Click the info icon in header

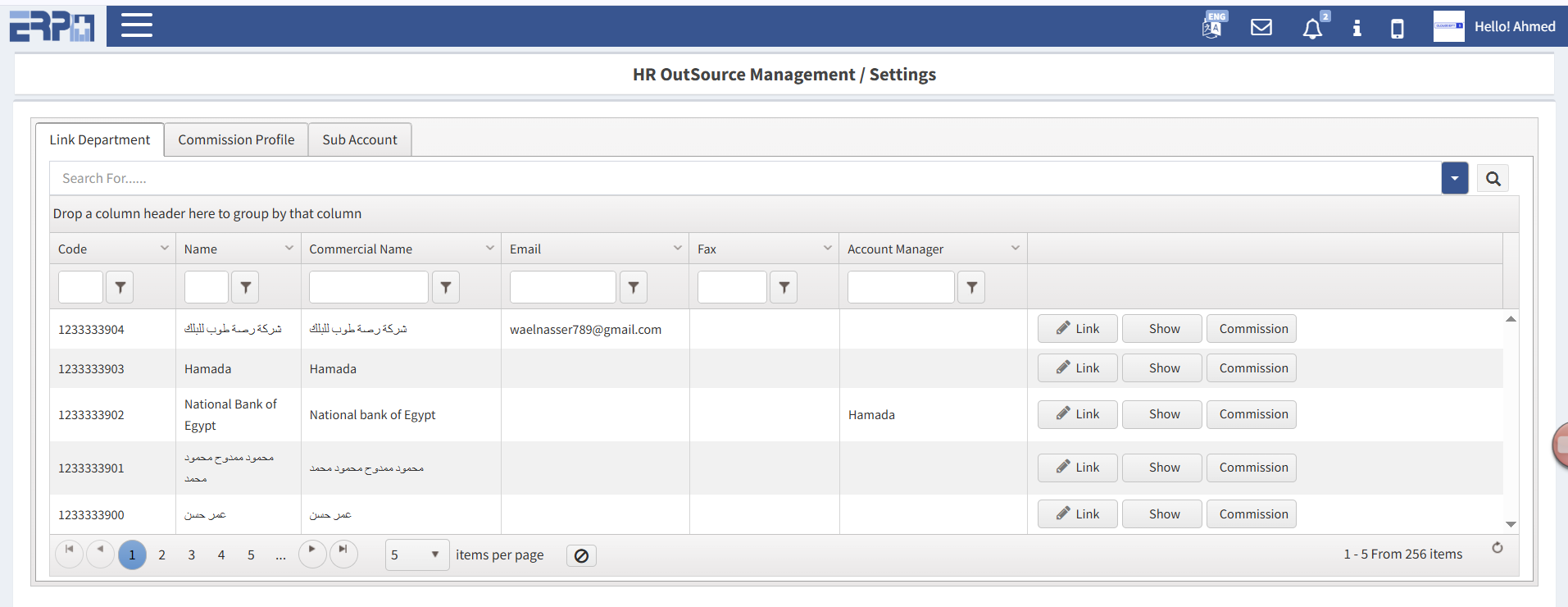click(1357, 28)
